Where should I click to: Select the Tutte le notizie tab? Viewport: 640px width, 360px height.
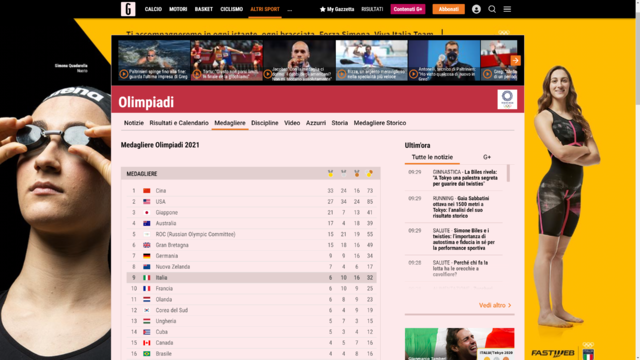[x=432, y=157]
